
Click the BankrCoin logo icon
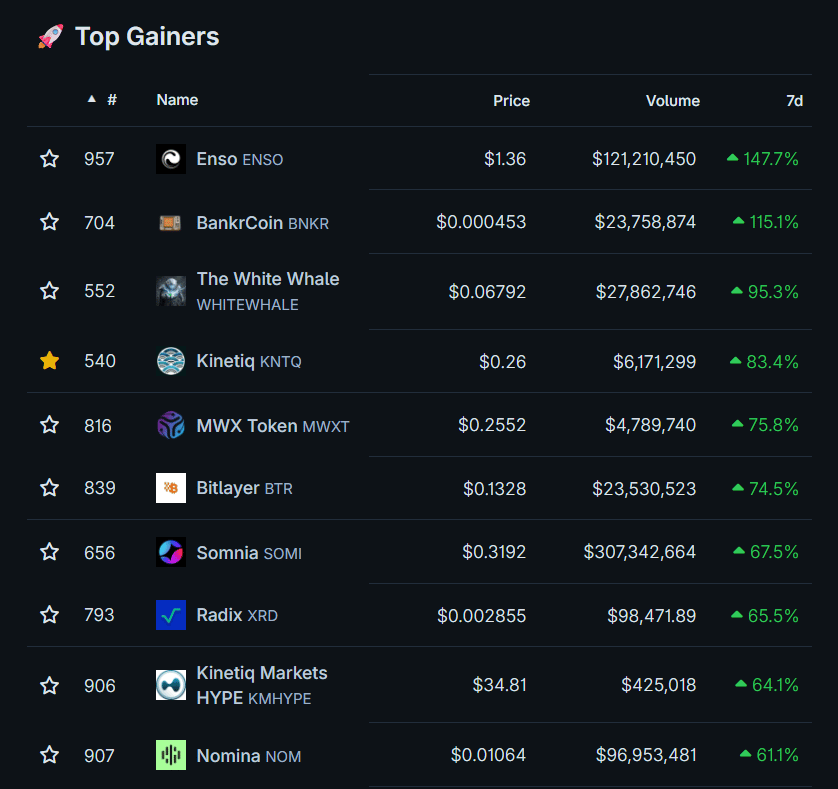coord(171,222)
